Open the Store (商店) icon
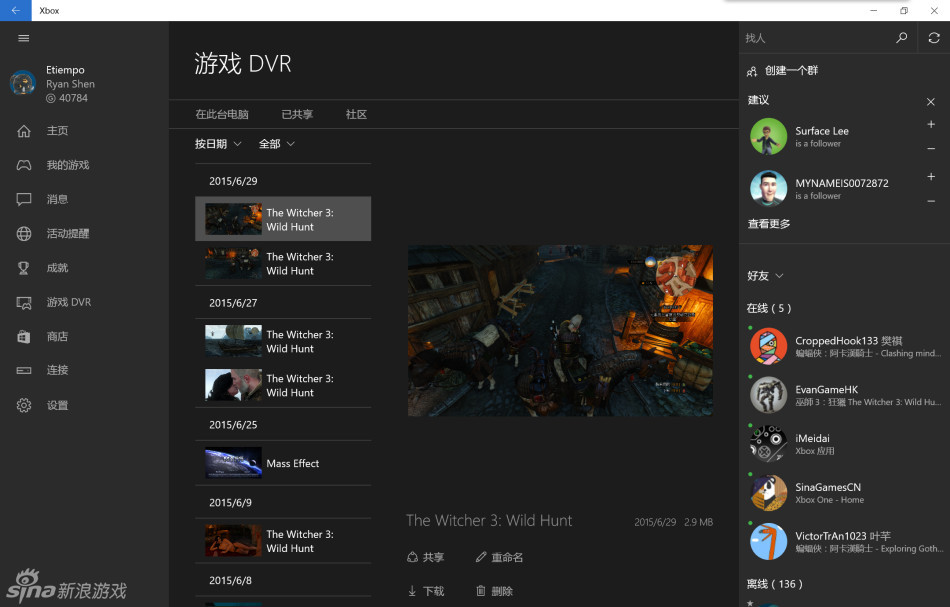Image resolution: width=950 pixels, height=607 pixels. pyautogui.click(x=24, y=337)
